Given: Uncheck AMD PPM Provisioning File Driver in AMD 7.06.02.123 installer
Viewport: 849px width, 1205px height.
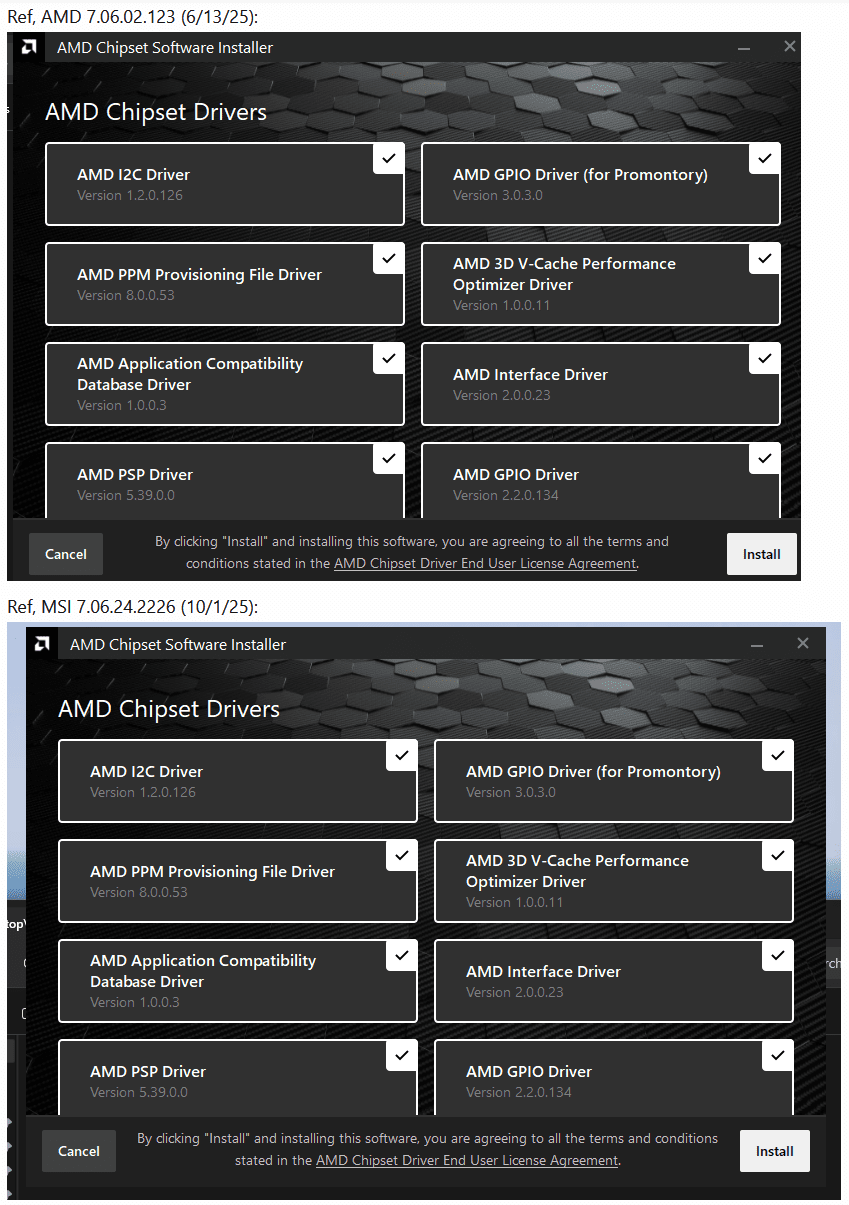Looking at the screenshot, I should tap(388, 259).
